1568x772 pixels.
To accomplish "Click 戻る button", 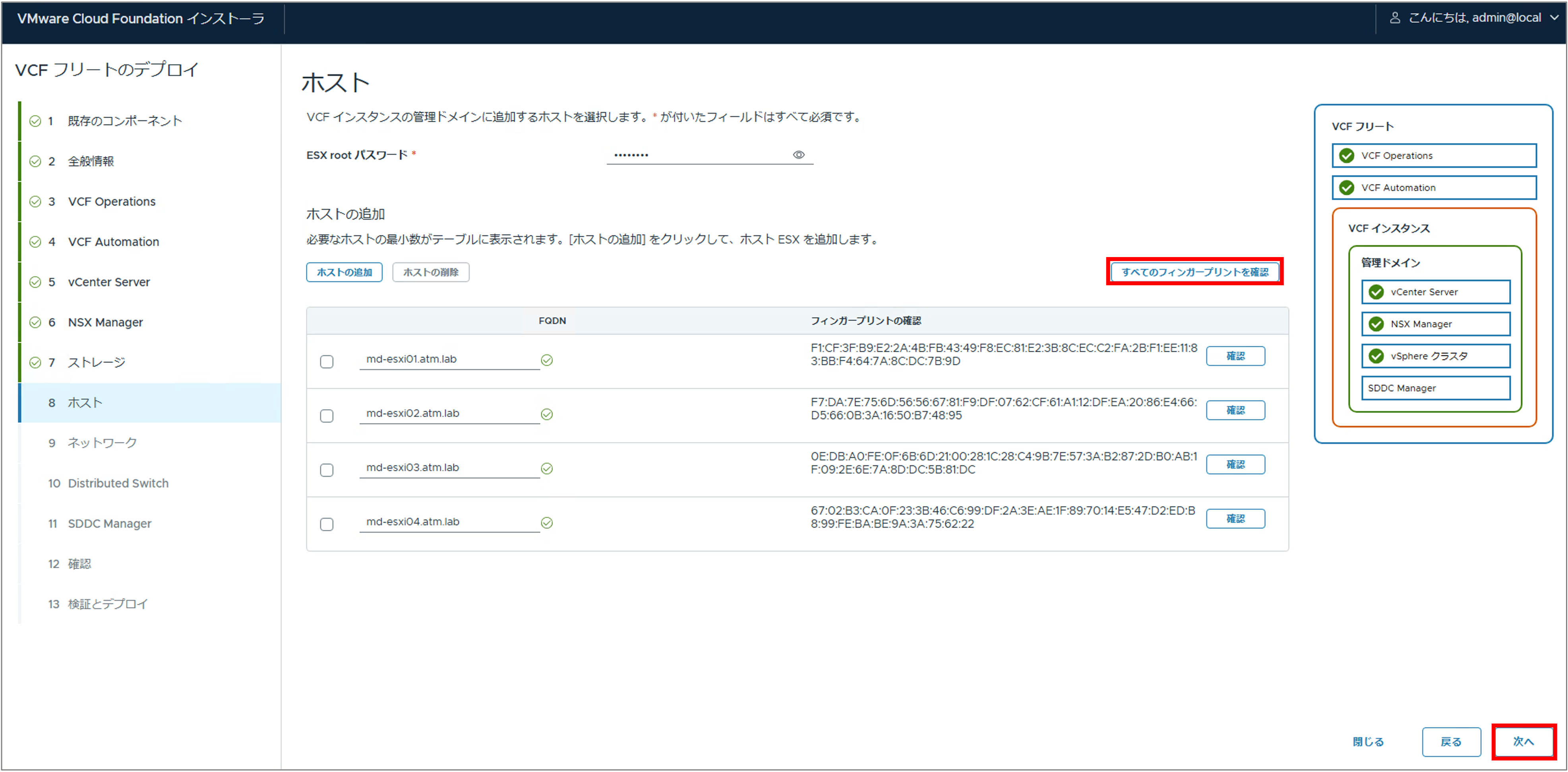I will click(x=1451, y=741).
